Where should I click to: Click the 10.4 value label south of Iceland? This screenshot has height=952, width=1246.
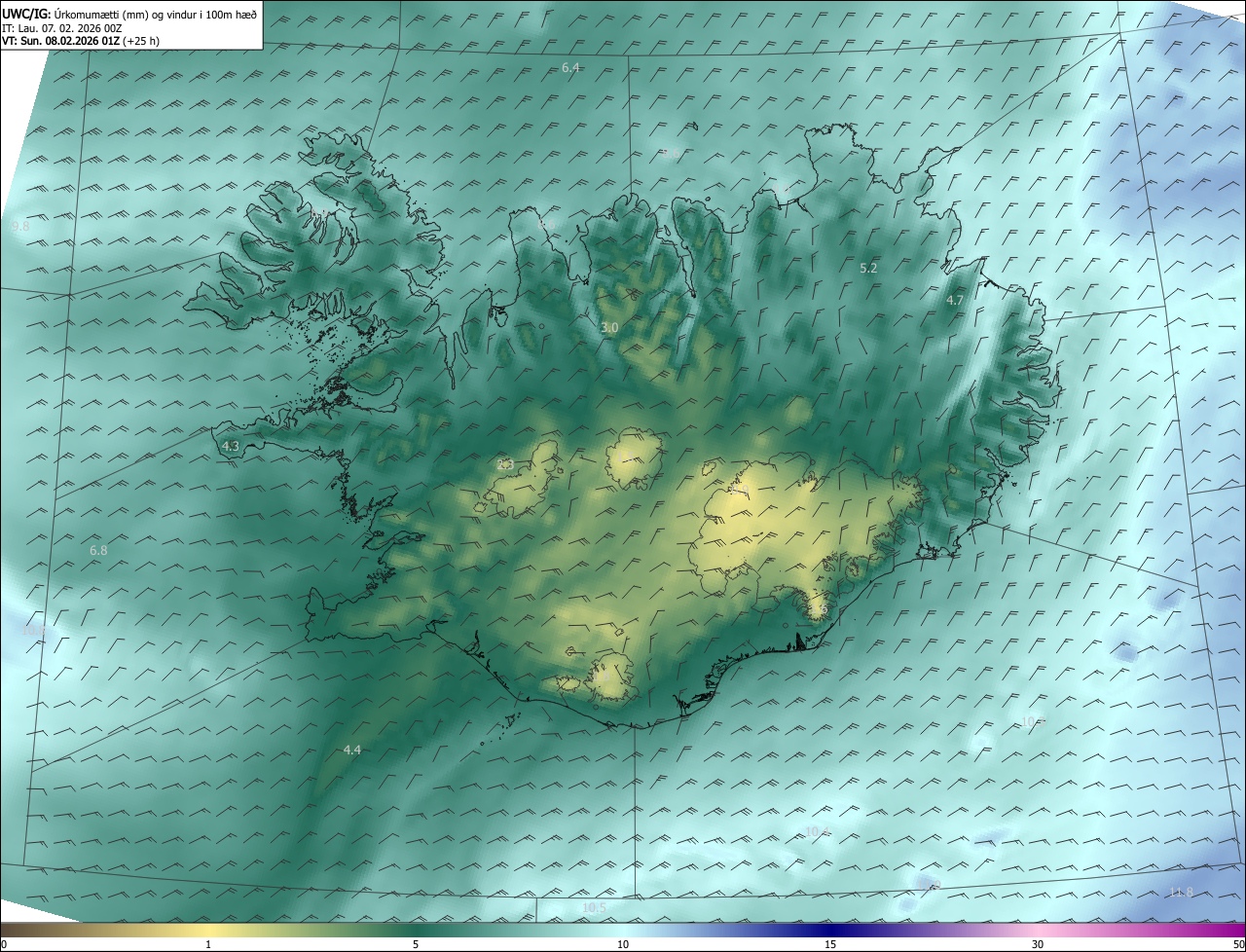point(818,831)
